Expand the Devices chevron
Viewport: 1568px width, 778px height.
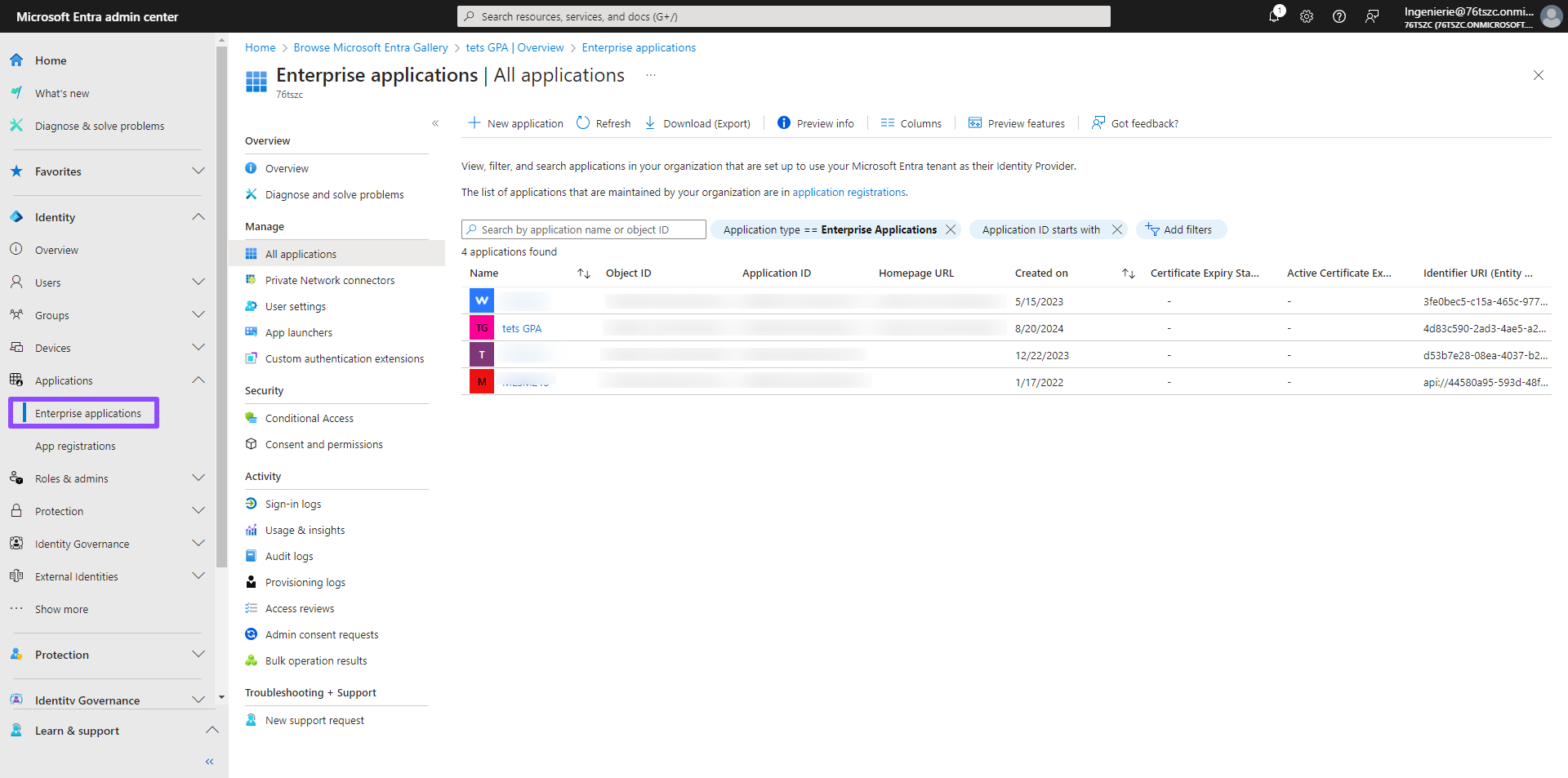(198, 347)
